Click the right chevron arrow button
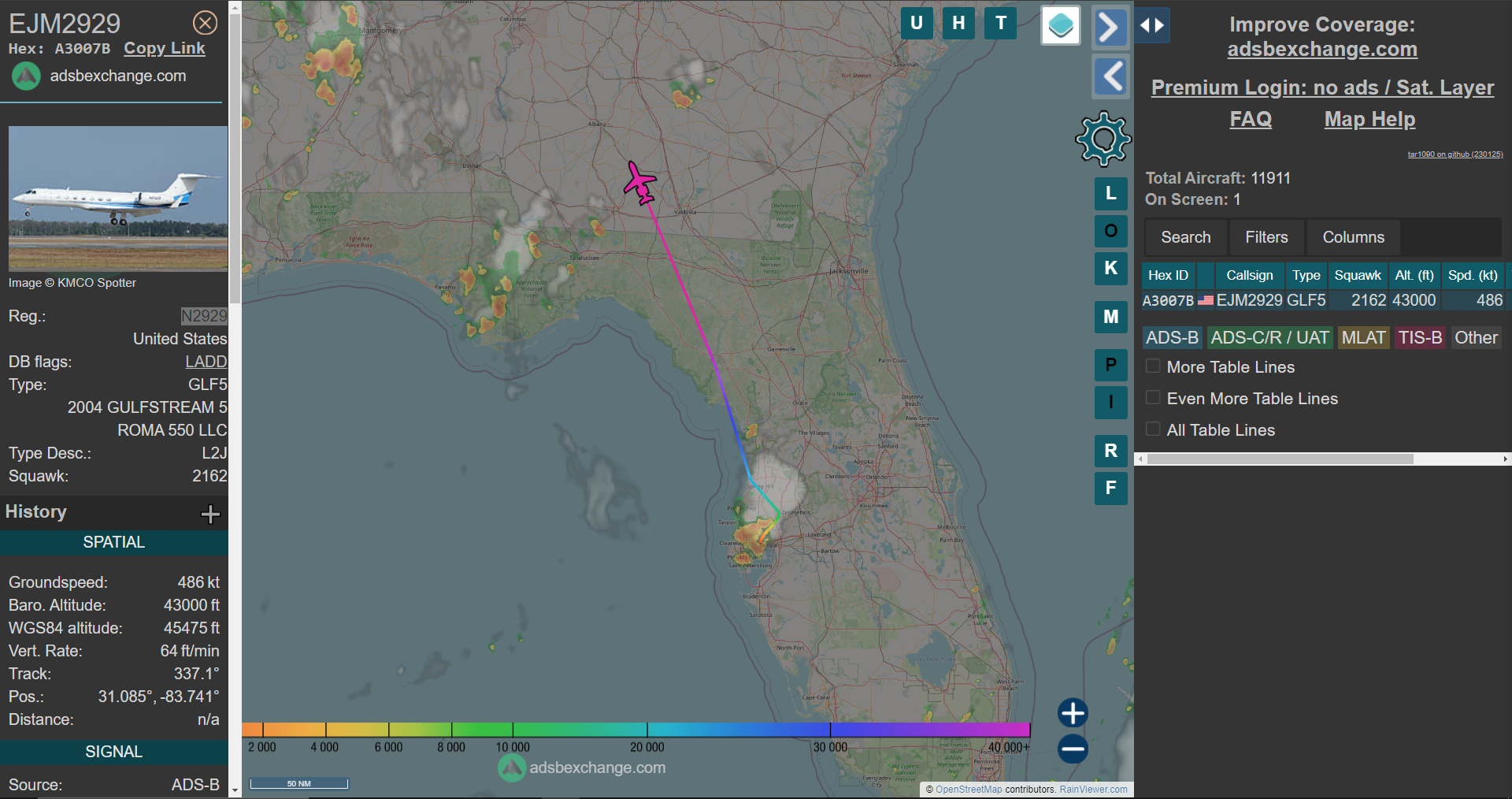 click(1110, 27)
